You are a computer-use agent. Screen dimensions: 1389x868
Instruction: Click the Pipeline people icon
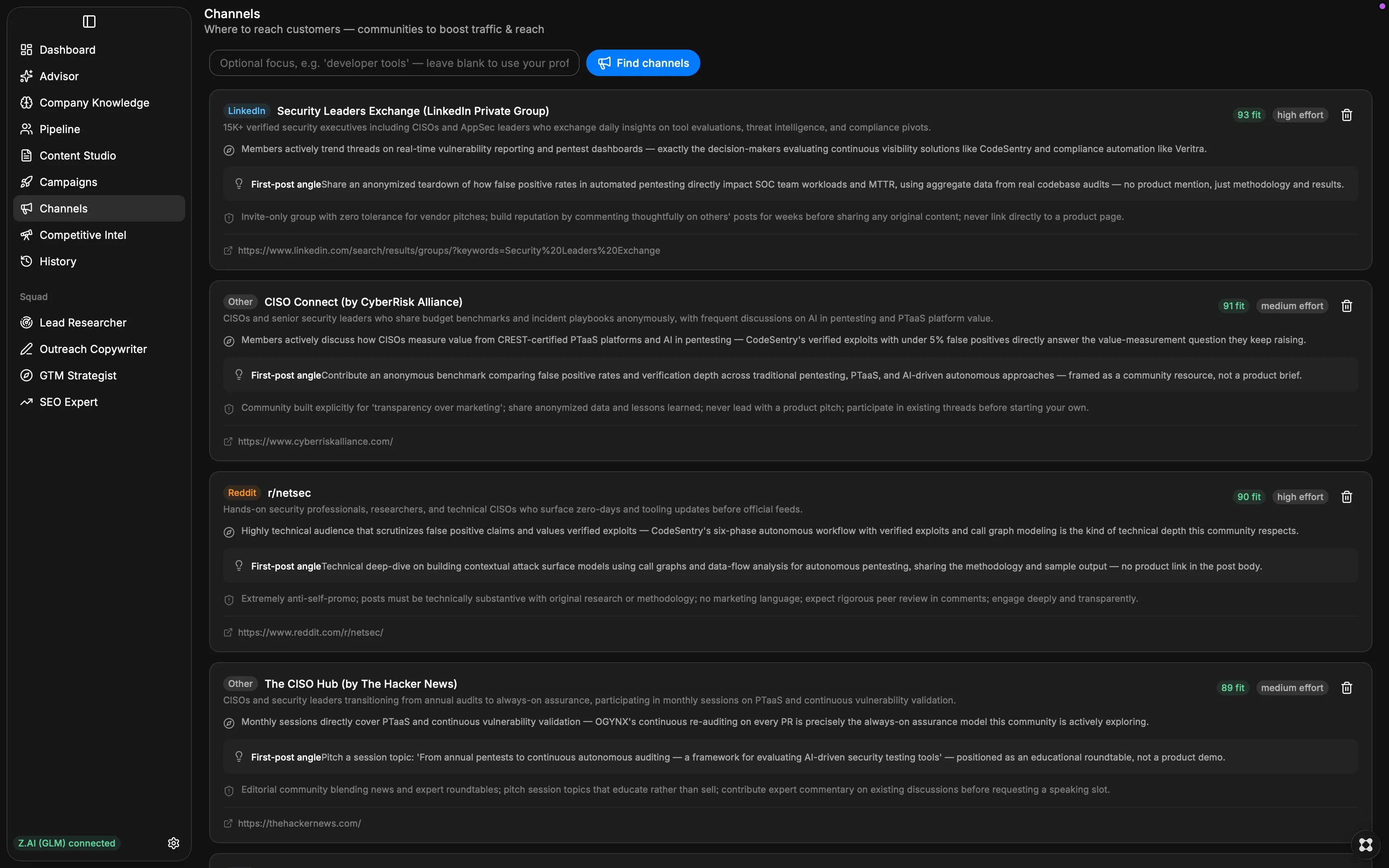26,129
